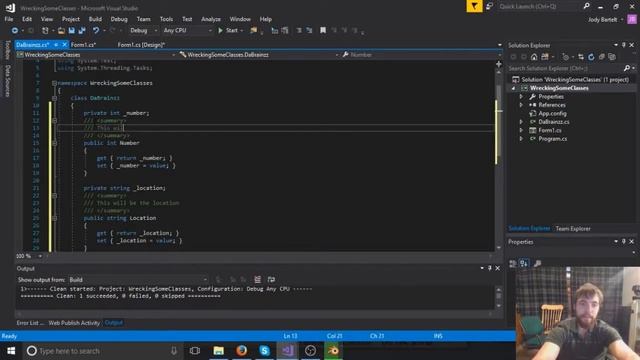Viewport: 640px width, 360px height.
Task: Click the Jody Bartelt account name
Action: pos(602,20)
